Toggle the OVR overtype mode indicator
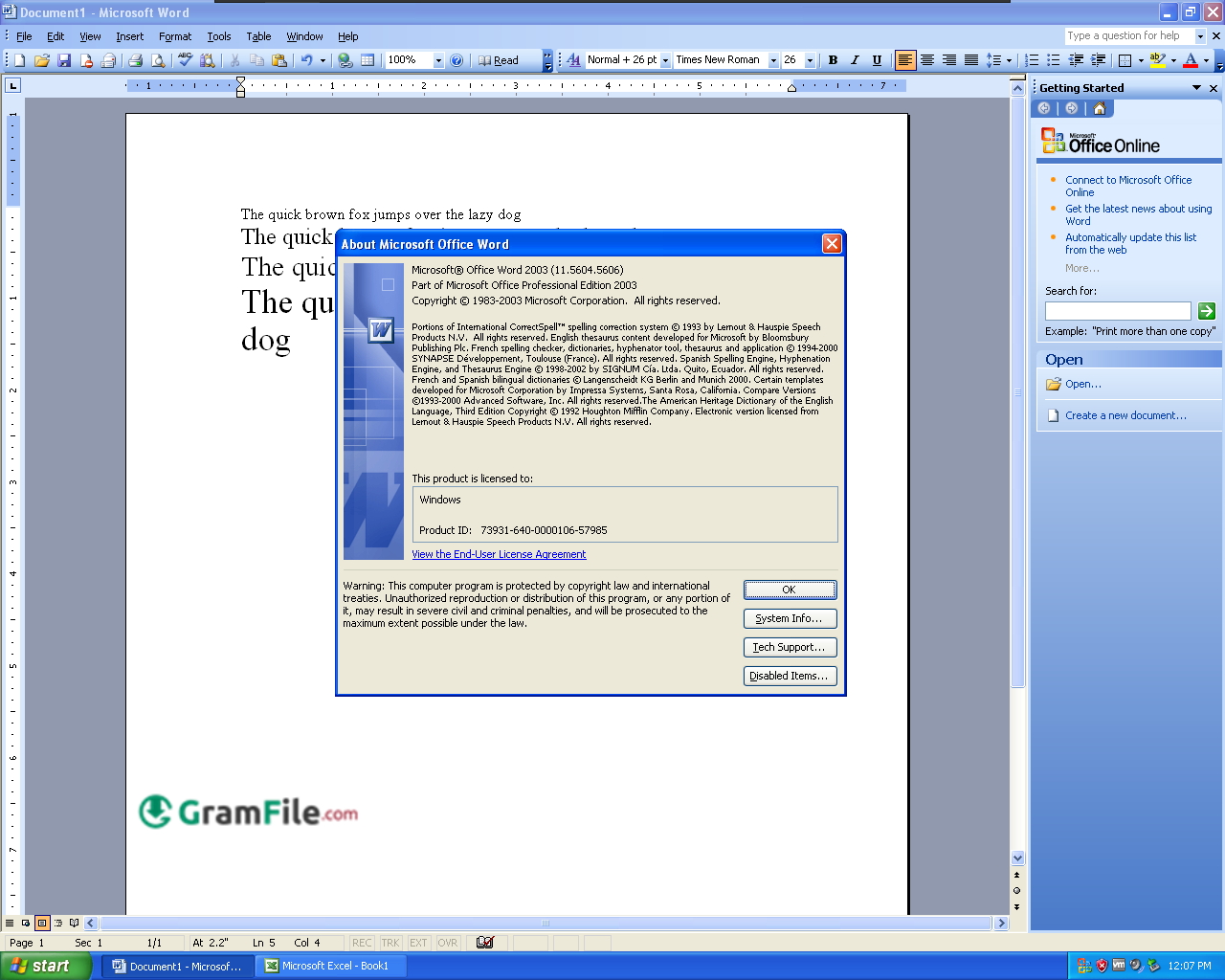 tap(447, 943)
